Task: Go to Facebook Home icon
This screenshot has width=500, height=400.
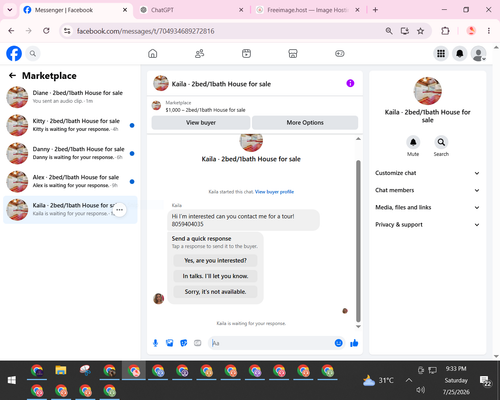Action: [x=153, y=53]
